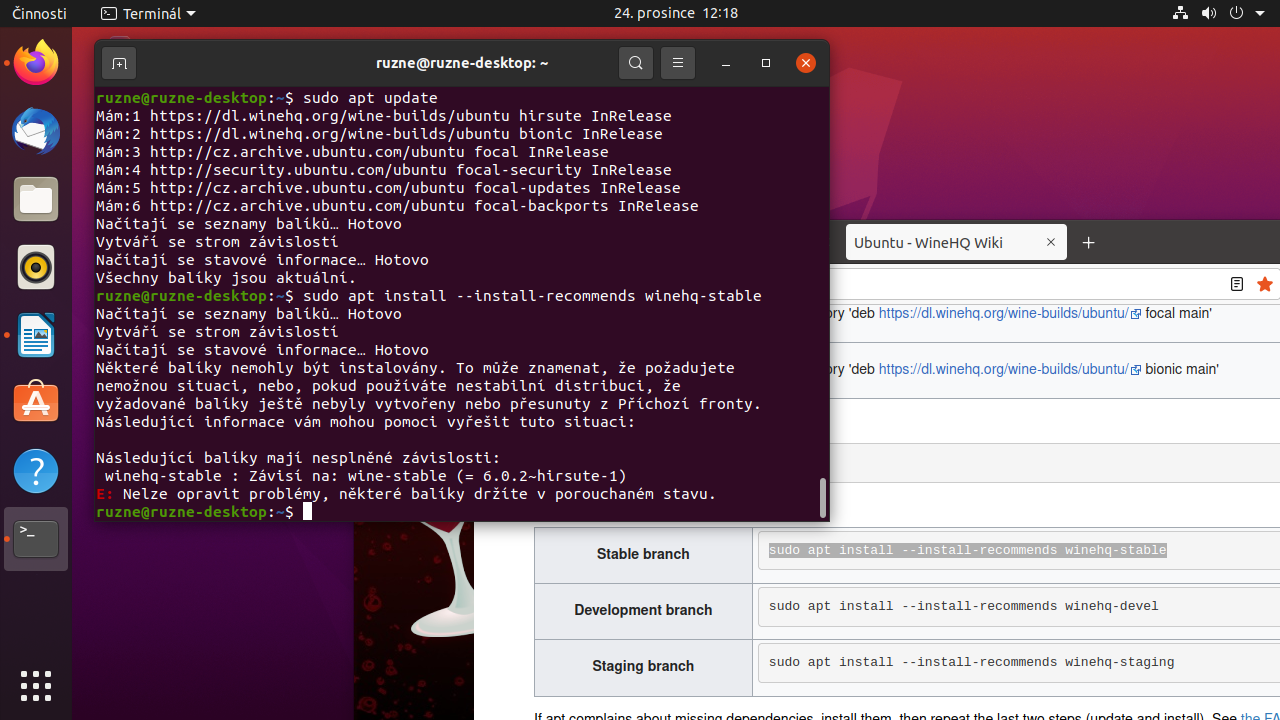Click the terminal title ruzne@ruzne-desktop: ~
This screenshot has width=1280, height=720.
(x=462, y=63)
